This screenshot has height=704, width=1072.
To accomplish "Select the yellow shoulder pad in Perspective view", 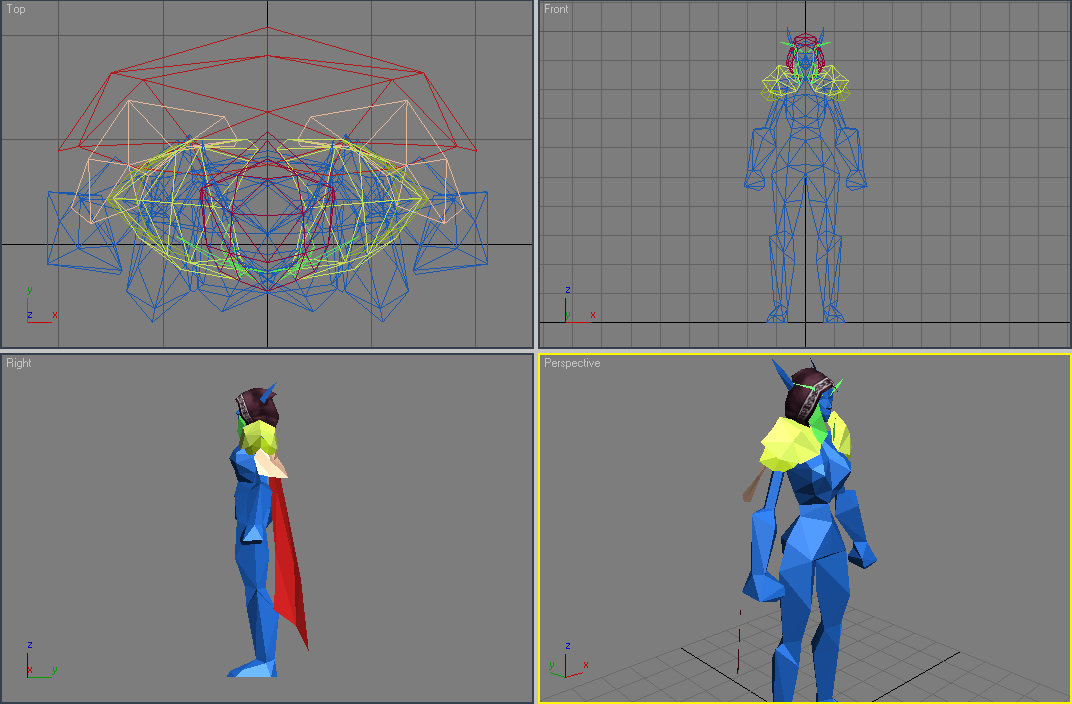I will pyautogui.click(x=790, y=443).
